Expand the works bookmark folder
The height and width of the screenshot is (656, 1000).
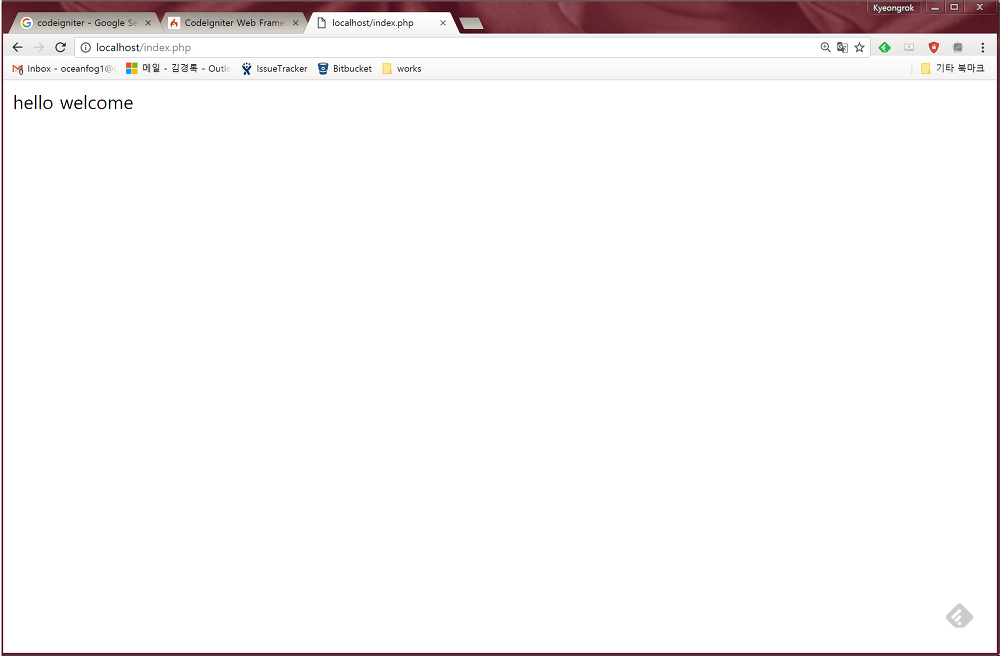[402, 68]
